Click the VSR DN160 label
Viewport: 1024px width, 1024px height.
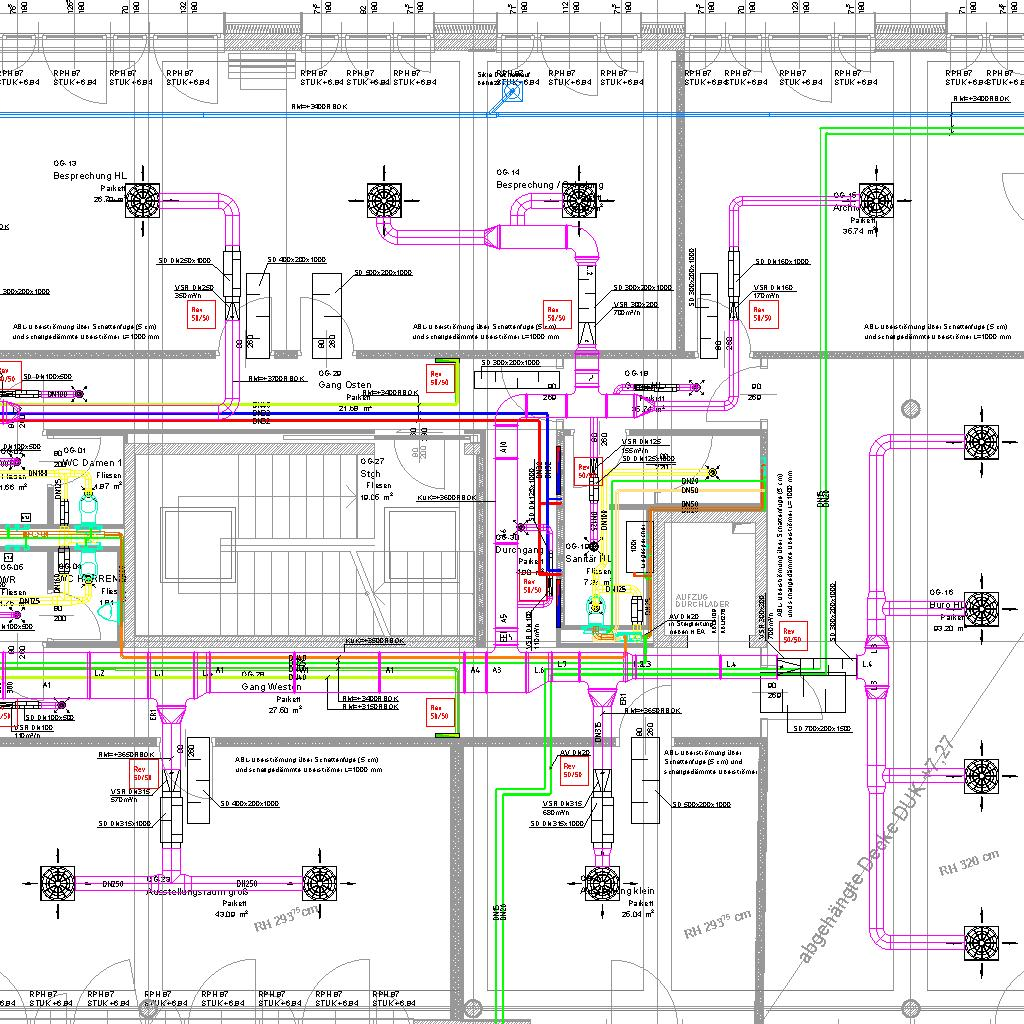coord(773,287)
